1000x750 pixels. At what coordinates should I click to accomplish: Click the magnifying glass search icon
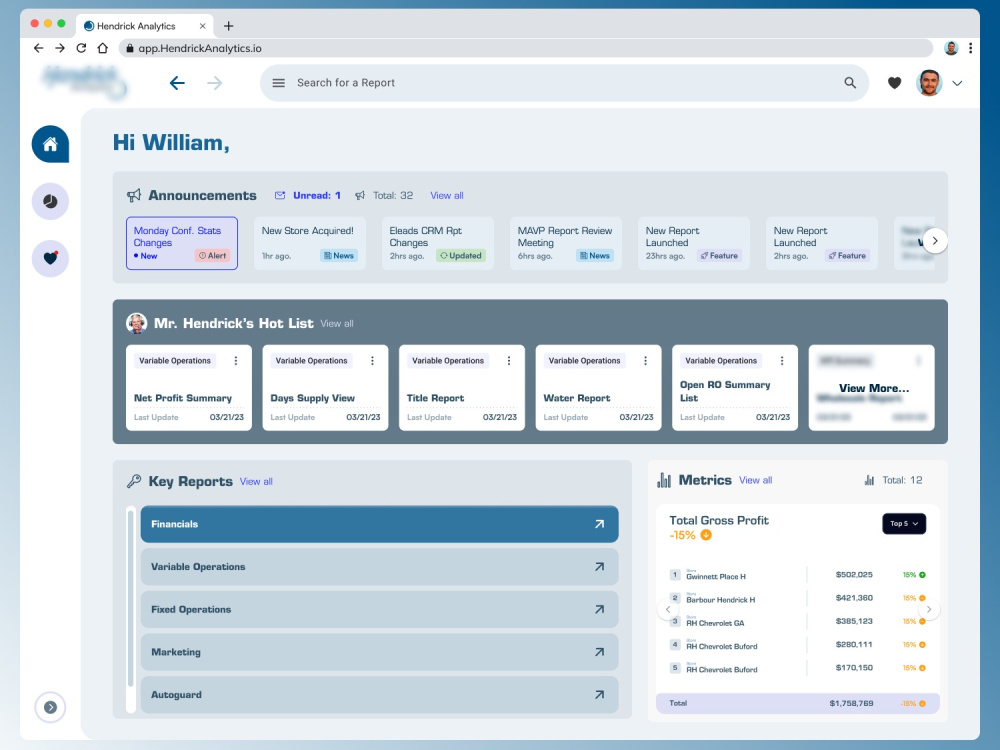coord(850,83)
